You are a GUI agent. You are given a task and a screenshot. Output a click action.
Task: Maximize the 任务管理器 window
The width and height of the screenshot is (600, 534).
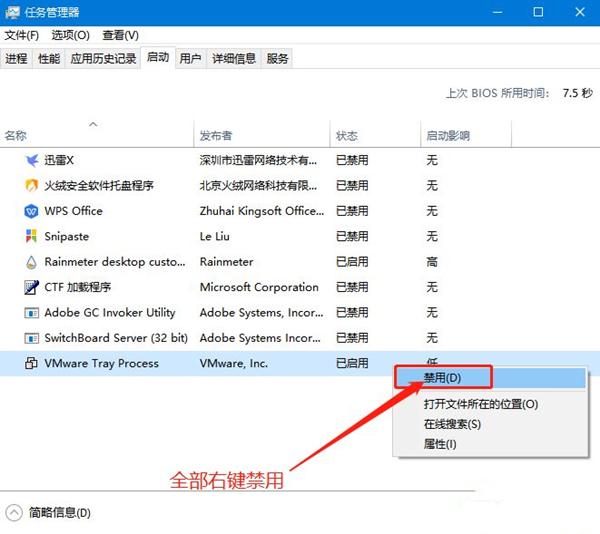coord(538,12)
